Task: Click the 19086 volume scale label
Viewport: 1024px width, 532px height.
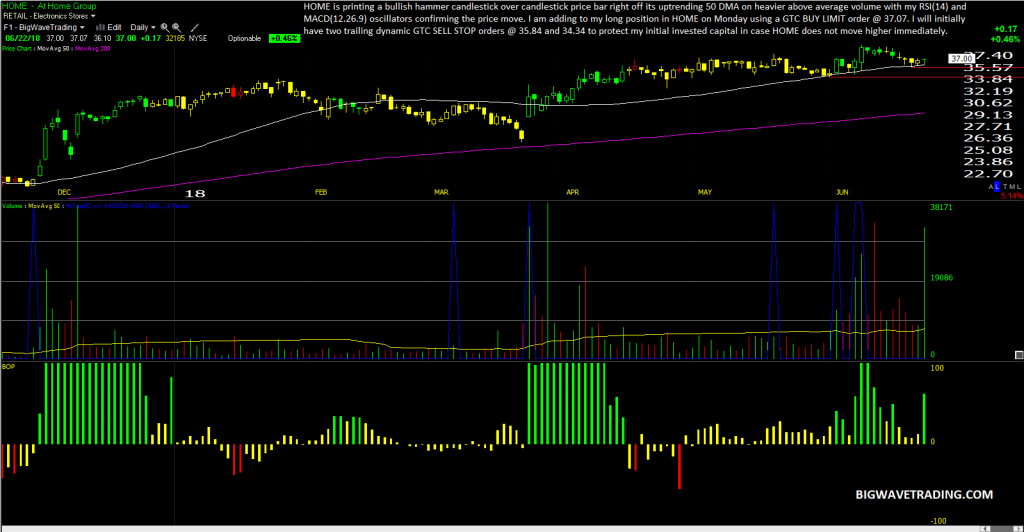Action: (x=941, y=278)
